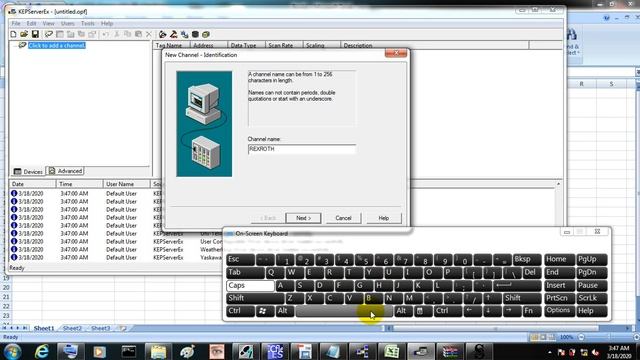640x360 pixels.
Task: Click the greyed Paste toolbar icon
Action: (x=138, y=34)
